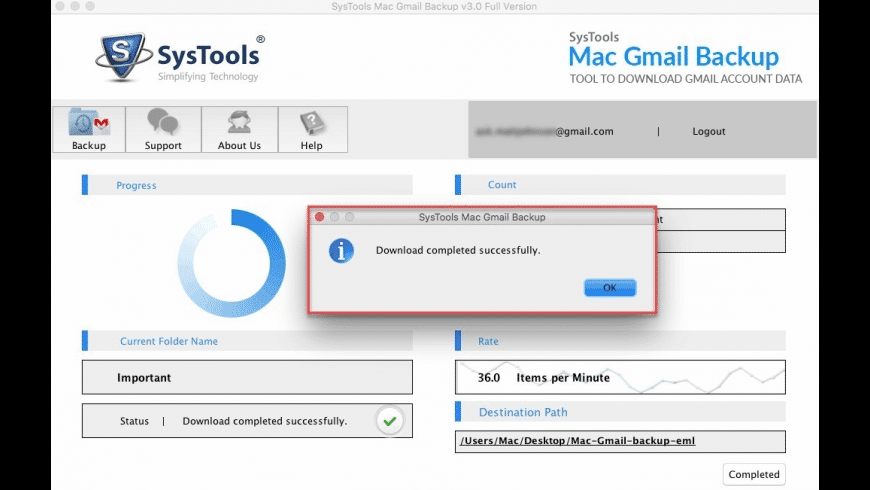Click 'Download completed successfully.' in the status row
This screenshot has height=490, width=870.
265,421
